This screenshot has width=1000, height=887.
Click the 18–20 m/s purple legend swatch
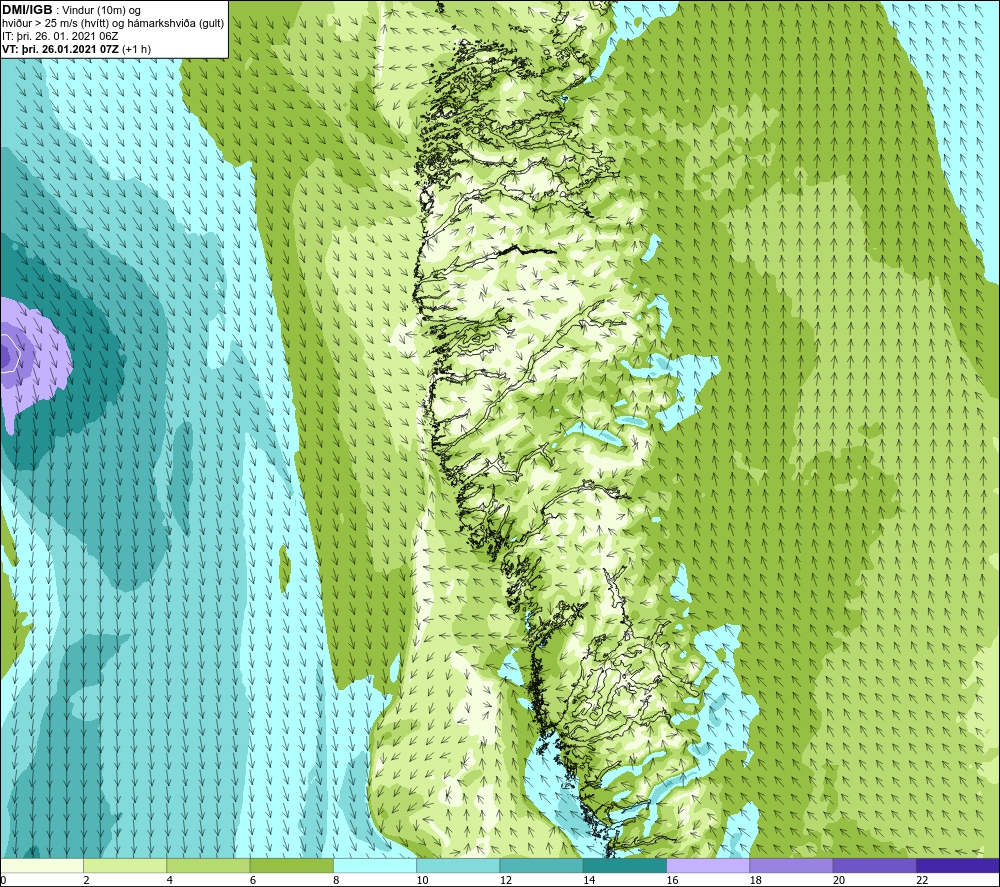point(791,865)
